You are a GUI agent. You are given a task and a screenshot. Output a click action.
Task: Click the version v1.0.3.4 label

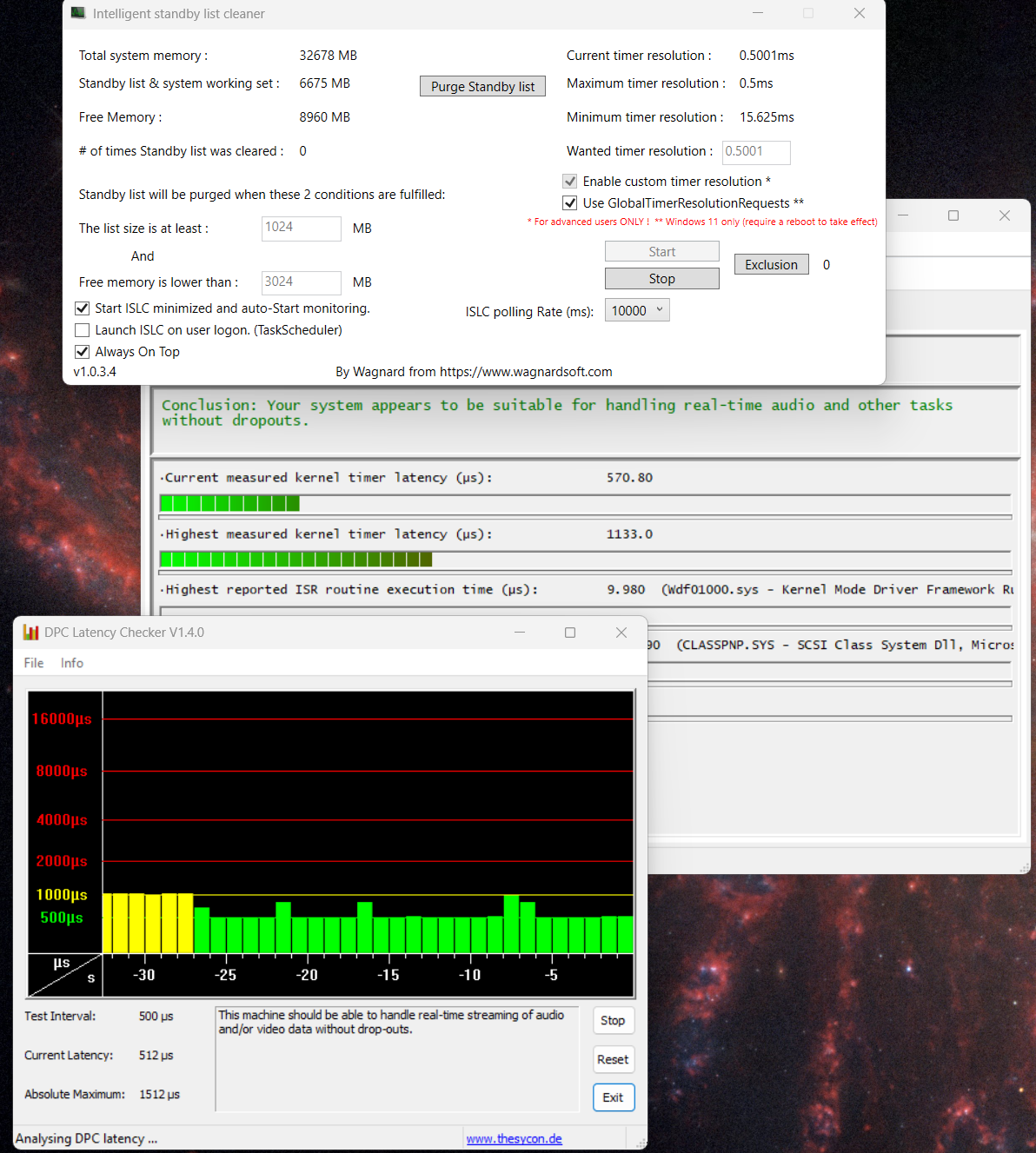point(95,372)
